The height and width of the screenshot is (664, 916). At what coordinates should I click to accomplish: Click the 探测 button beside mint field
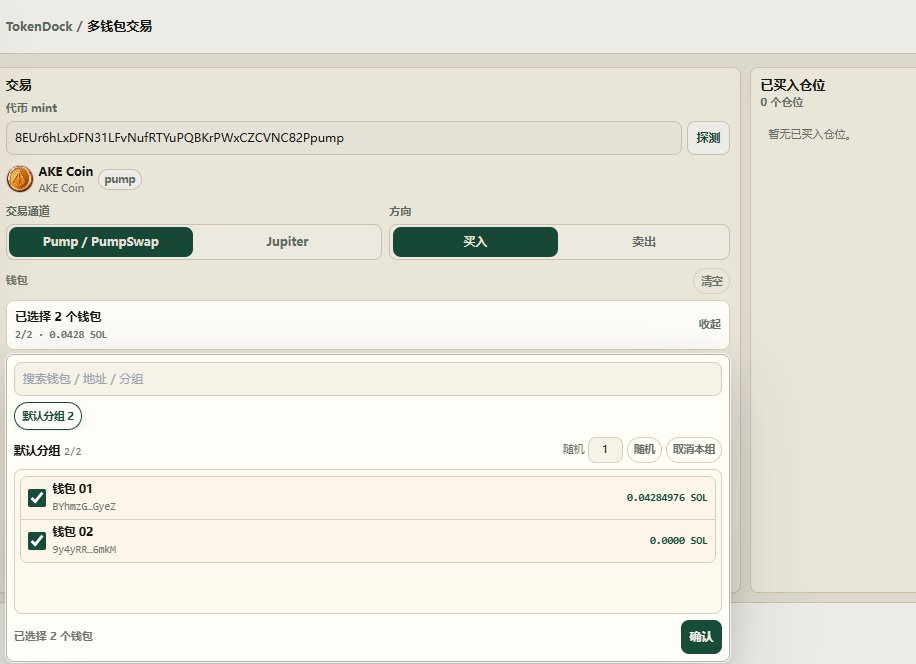(708, 138)
